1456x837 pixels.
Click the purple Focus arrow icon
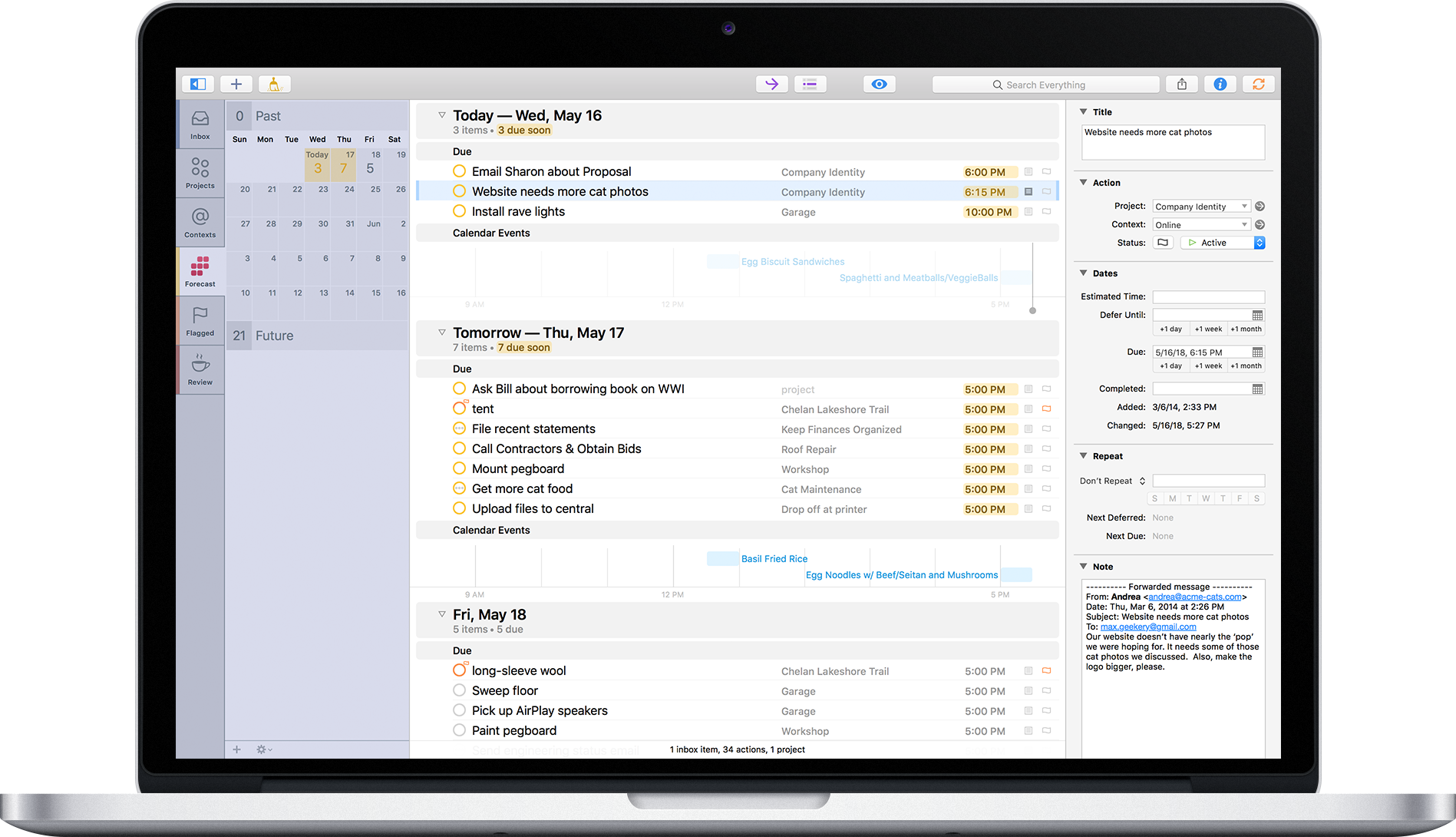pyautogui.click(x=772, y=84)
